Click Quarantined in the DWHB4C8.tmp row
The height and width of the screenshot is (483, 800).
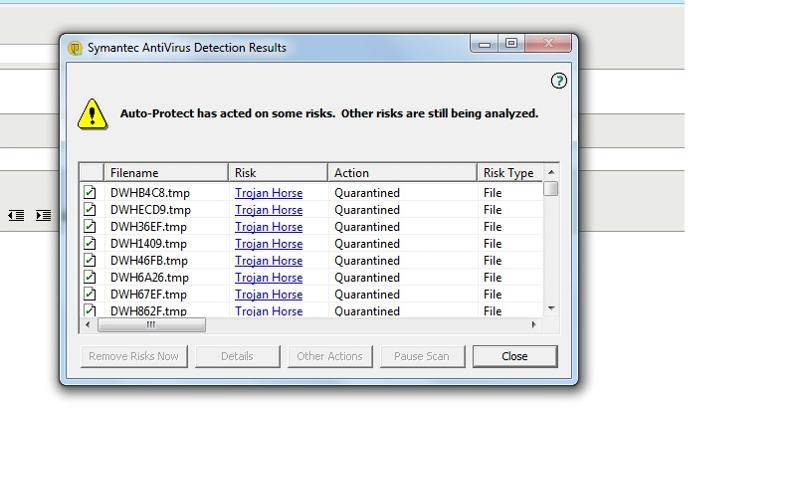(367, 193)
